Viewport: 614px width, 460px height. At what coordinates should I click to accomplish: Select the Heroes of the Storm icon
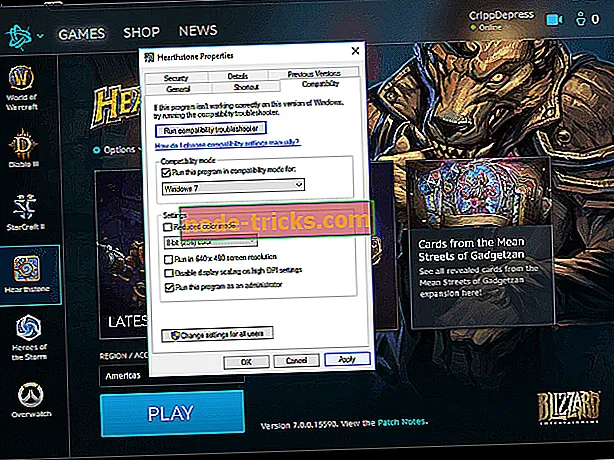click(x=29, y=328)
